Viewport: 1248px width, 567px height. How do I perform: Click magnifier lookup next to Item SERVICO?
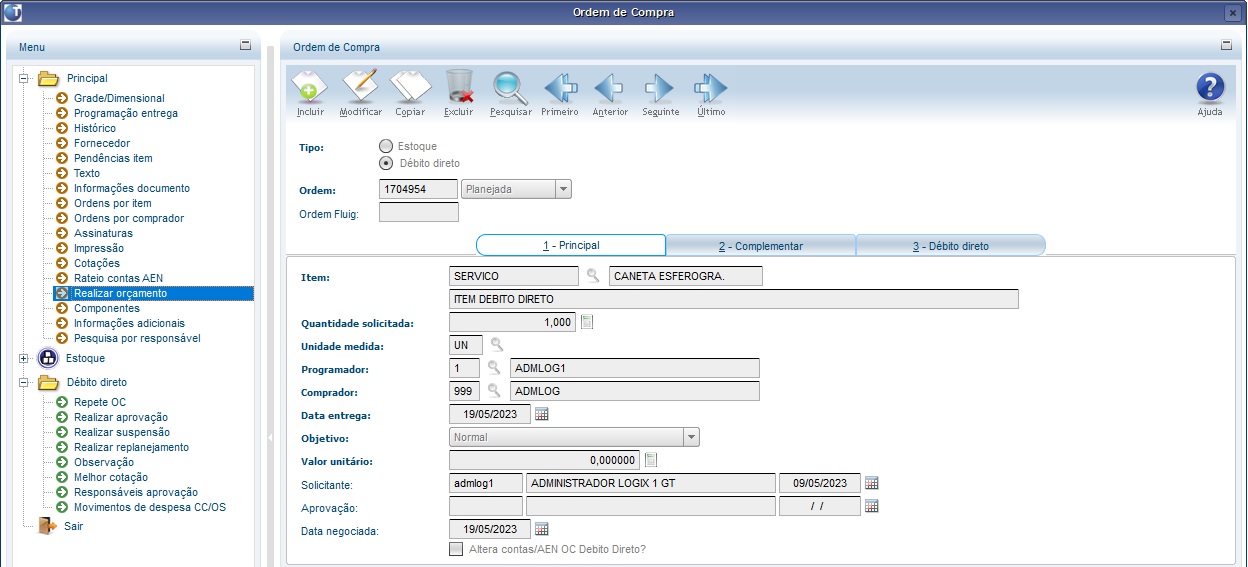pyautogui.click(x=593, y=276)
